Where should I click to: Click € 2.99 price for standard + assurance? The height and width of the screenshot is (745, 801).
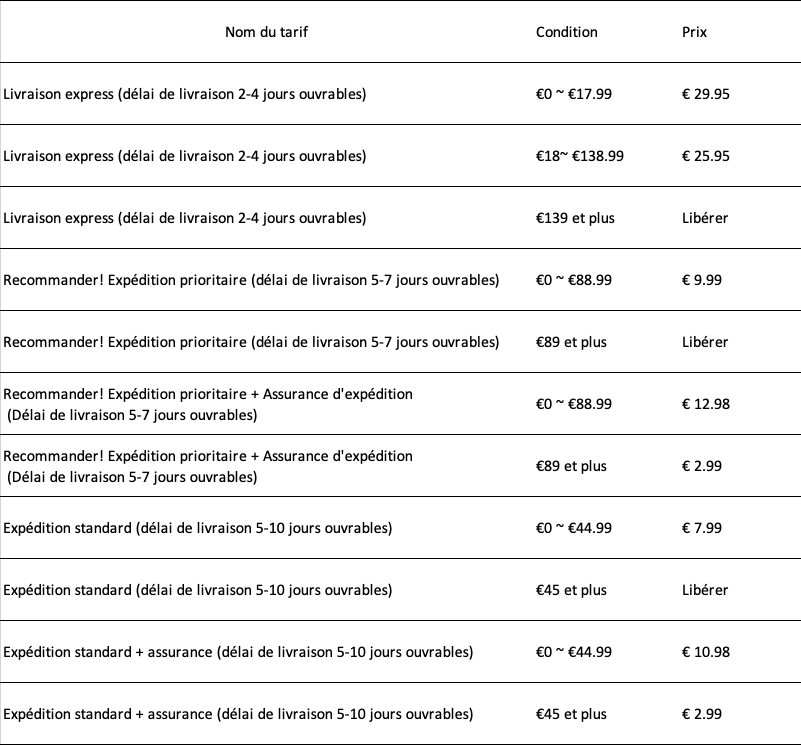pyautogui.click(x=701, y=714)
